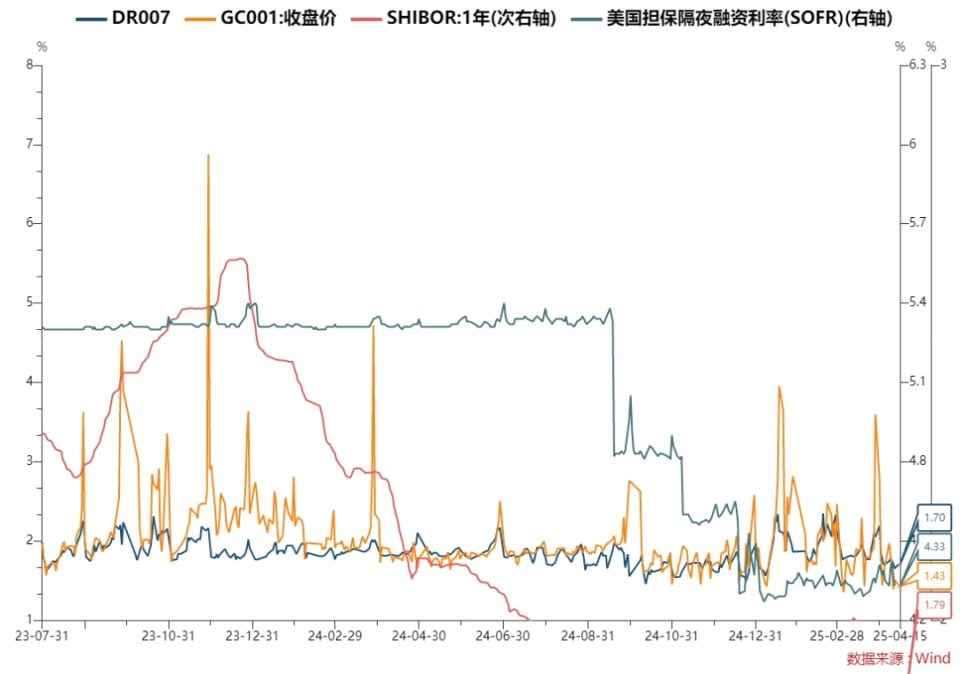Click the GC001 orange spike peak near 7
Image resolution: width=960 pixels, height=674 pixels.
click(x=208, y=155)
